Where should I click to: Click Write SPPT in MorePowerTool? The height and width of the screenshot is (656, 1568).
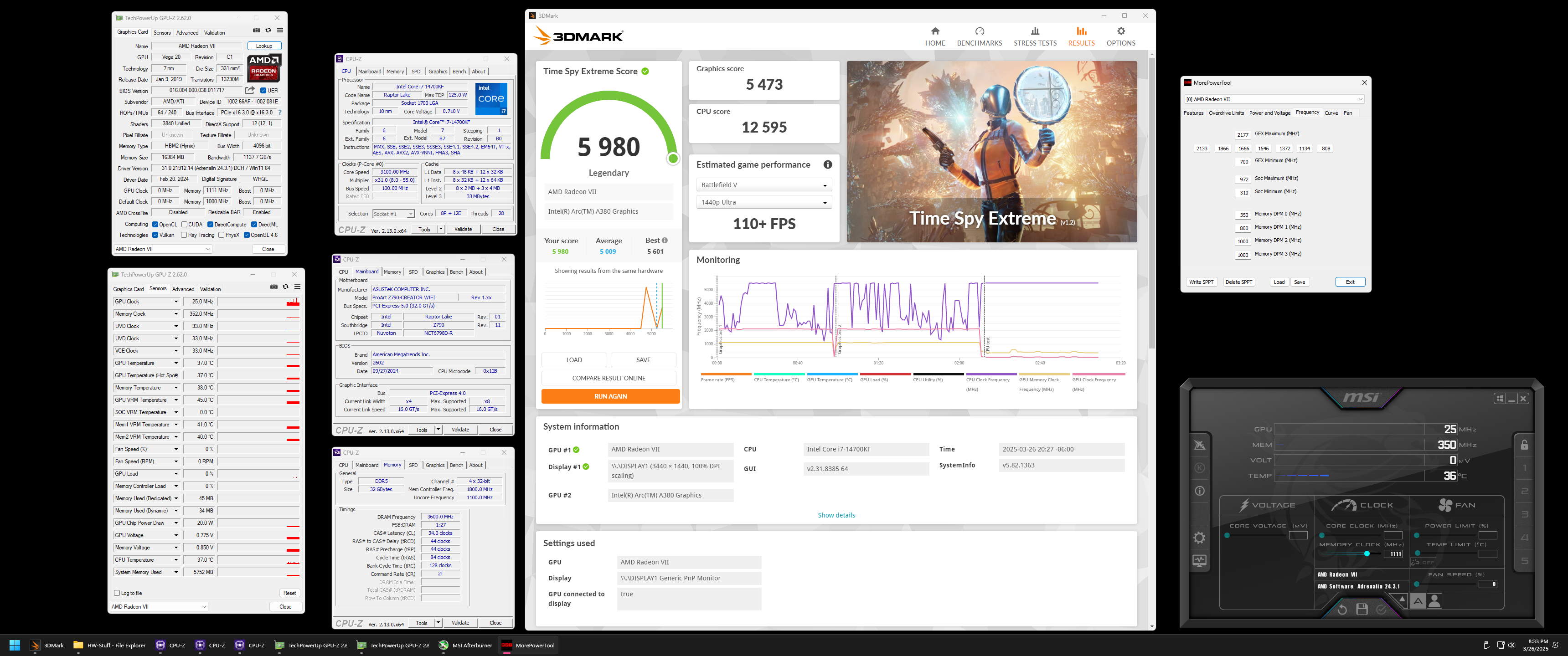[x=1202, y=282]
